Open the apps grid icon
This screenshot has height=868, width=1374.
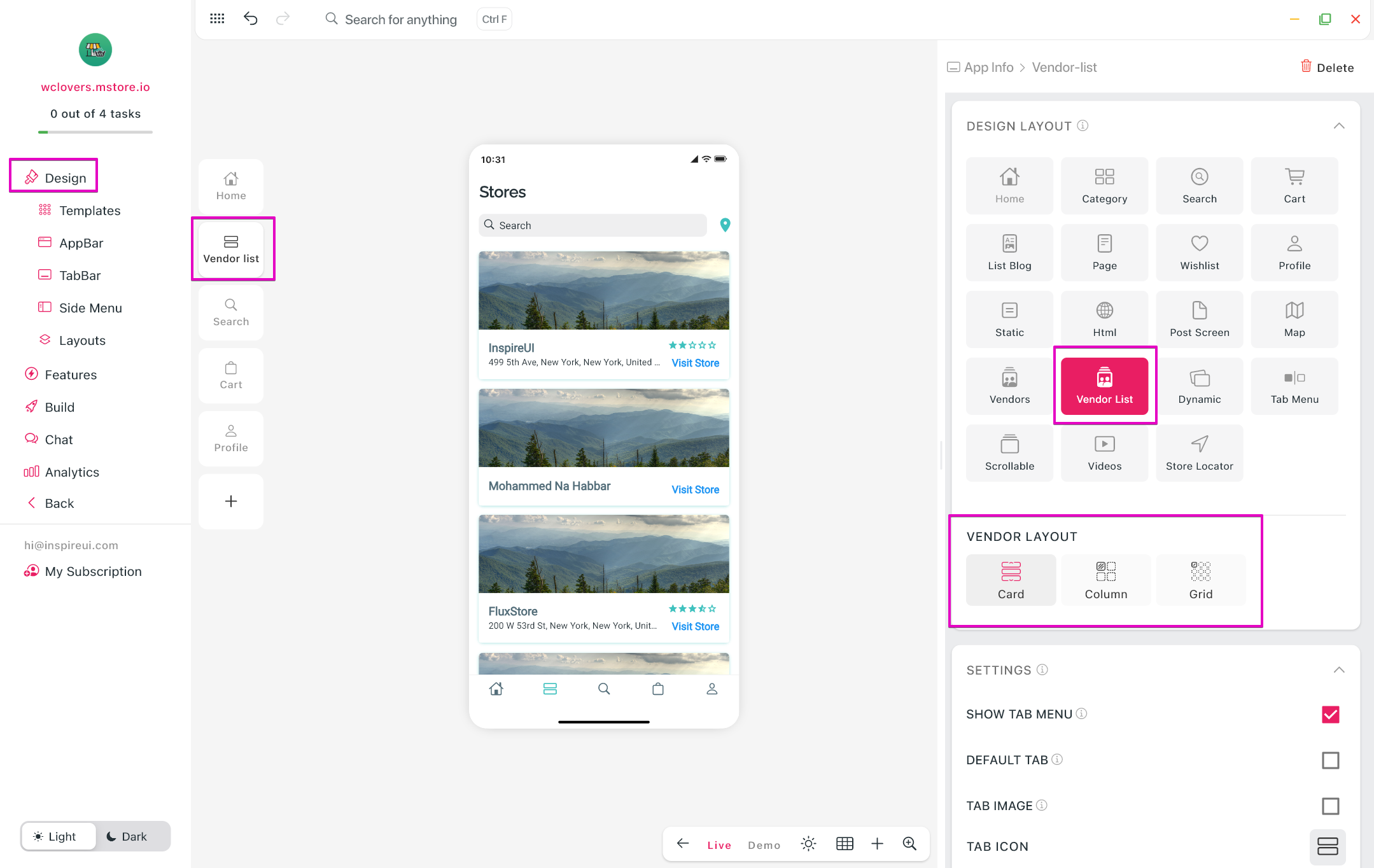click(217, 18)
